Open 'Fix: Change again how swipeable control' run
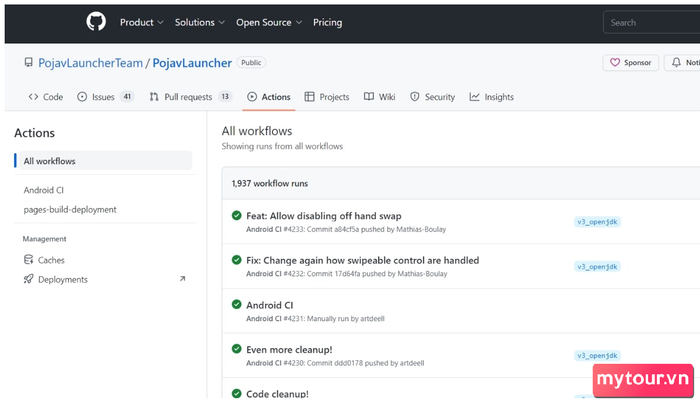 [362, 260]
